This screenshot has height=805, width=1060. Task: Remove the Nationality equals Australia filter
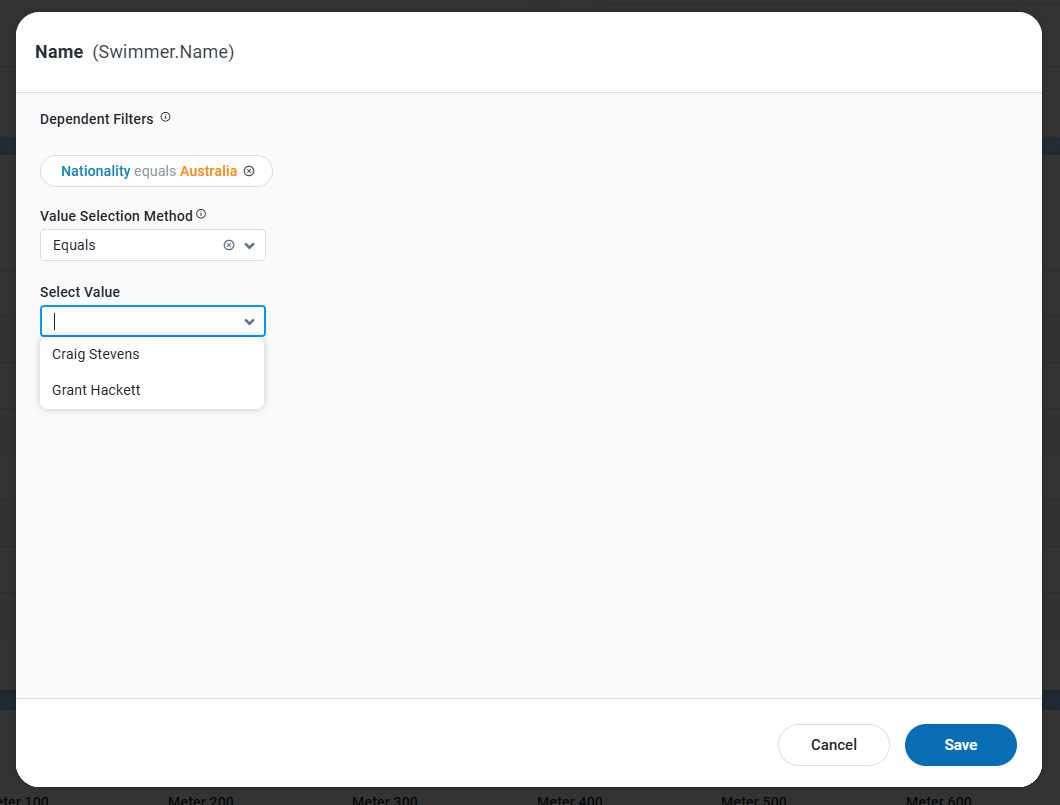(x=249, y=171)
